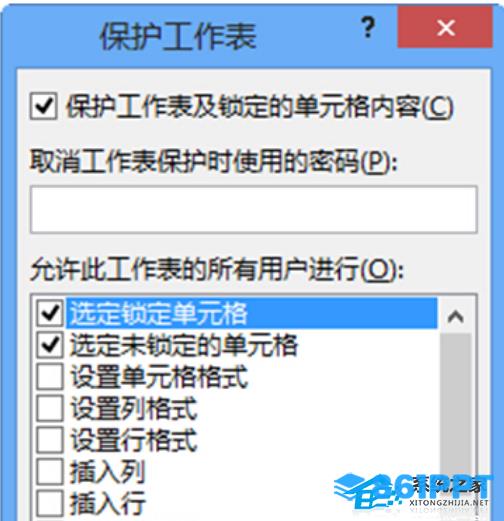Viewport: 504px width, 521px height.
Task: Uncheck 保护工作表及锁定的单元格内容 checkbox
Action: (43, 106)
